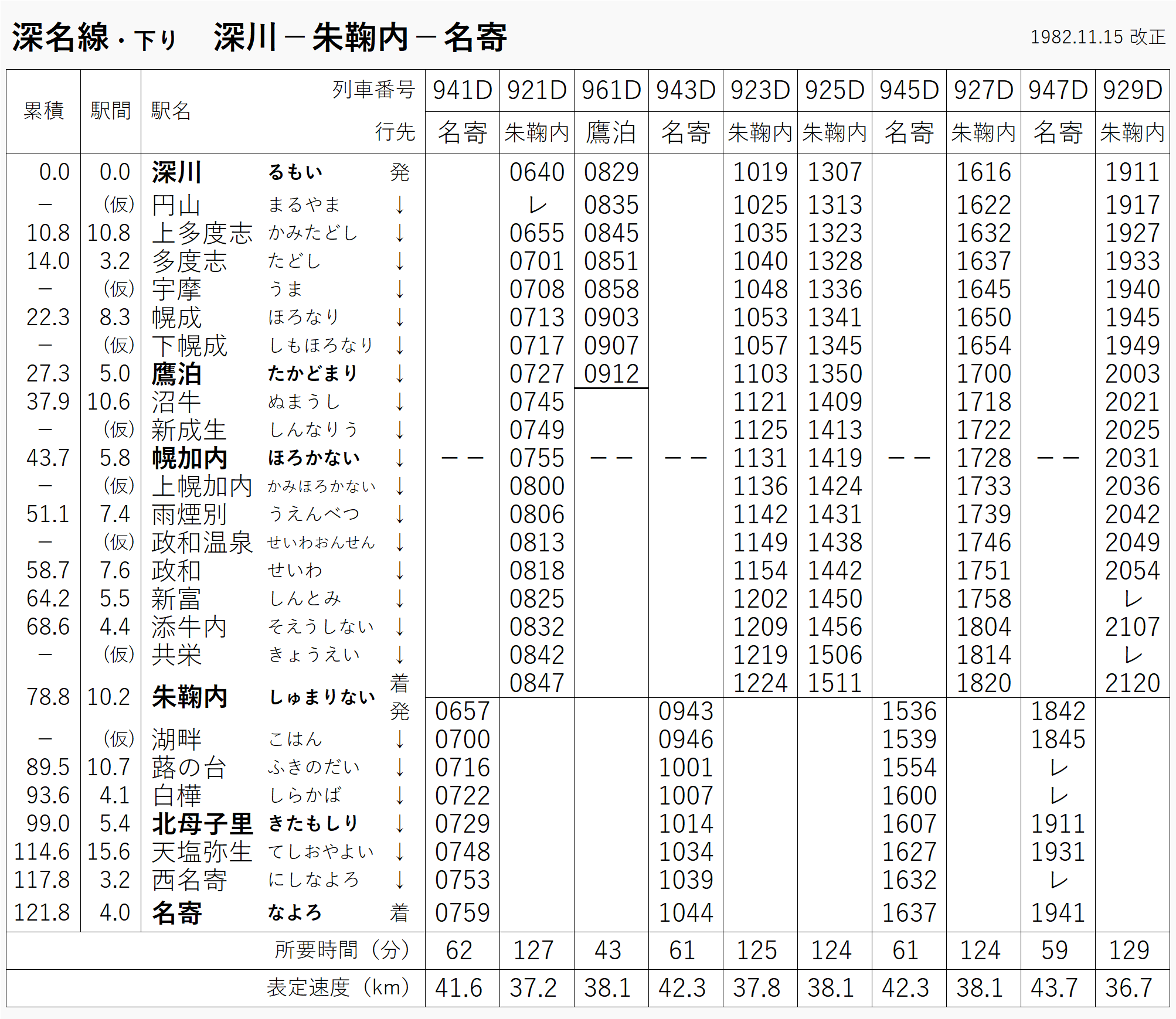Click the 表定速度（km） row label
Viewport: 1176px width, 1019px height.
pyautogui.click(x=338, y=987)
